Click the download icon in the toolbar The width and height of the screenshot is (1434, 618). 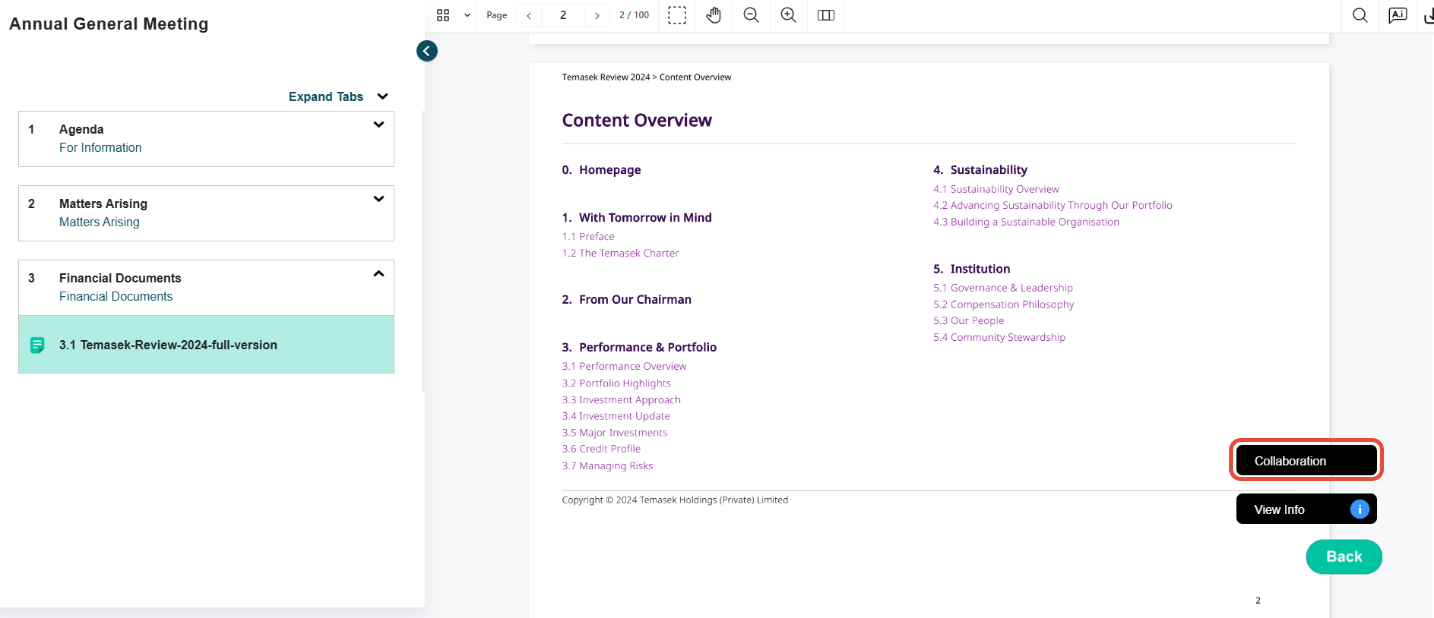point(1428,15)
